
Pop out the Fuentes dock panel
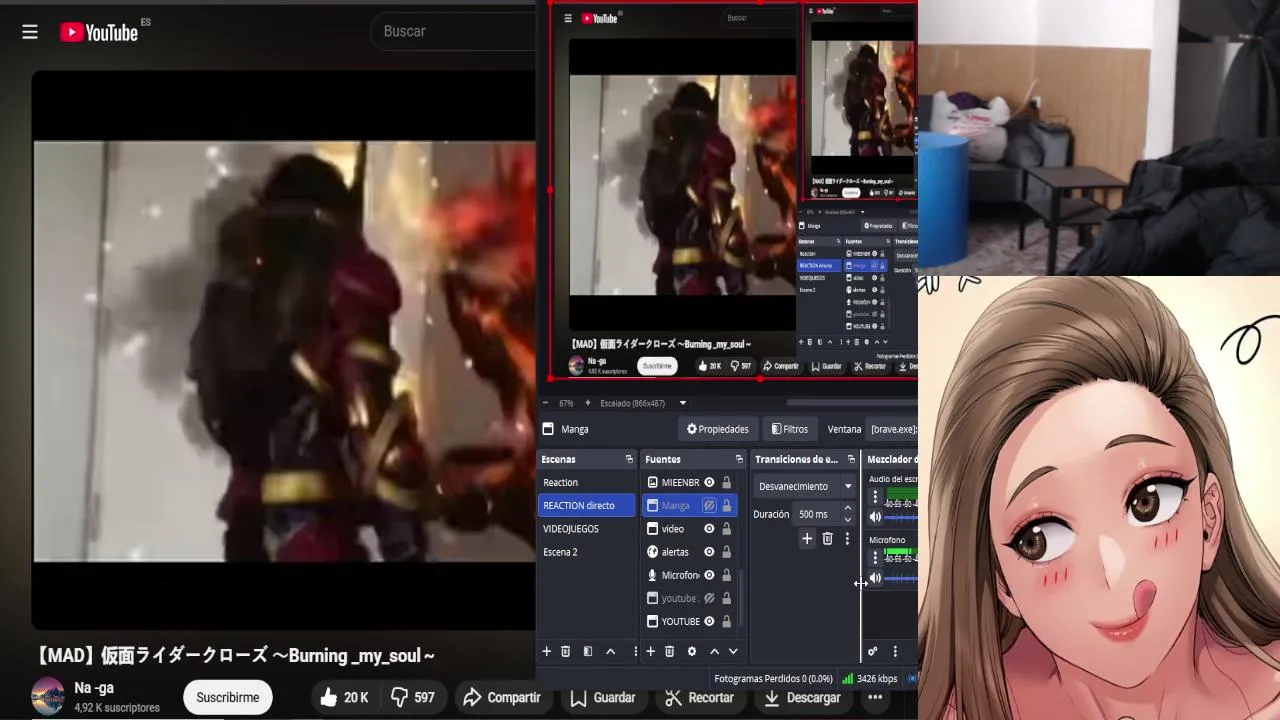739,459
